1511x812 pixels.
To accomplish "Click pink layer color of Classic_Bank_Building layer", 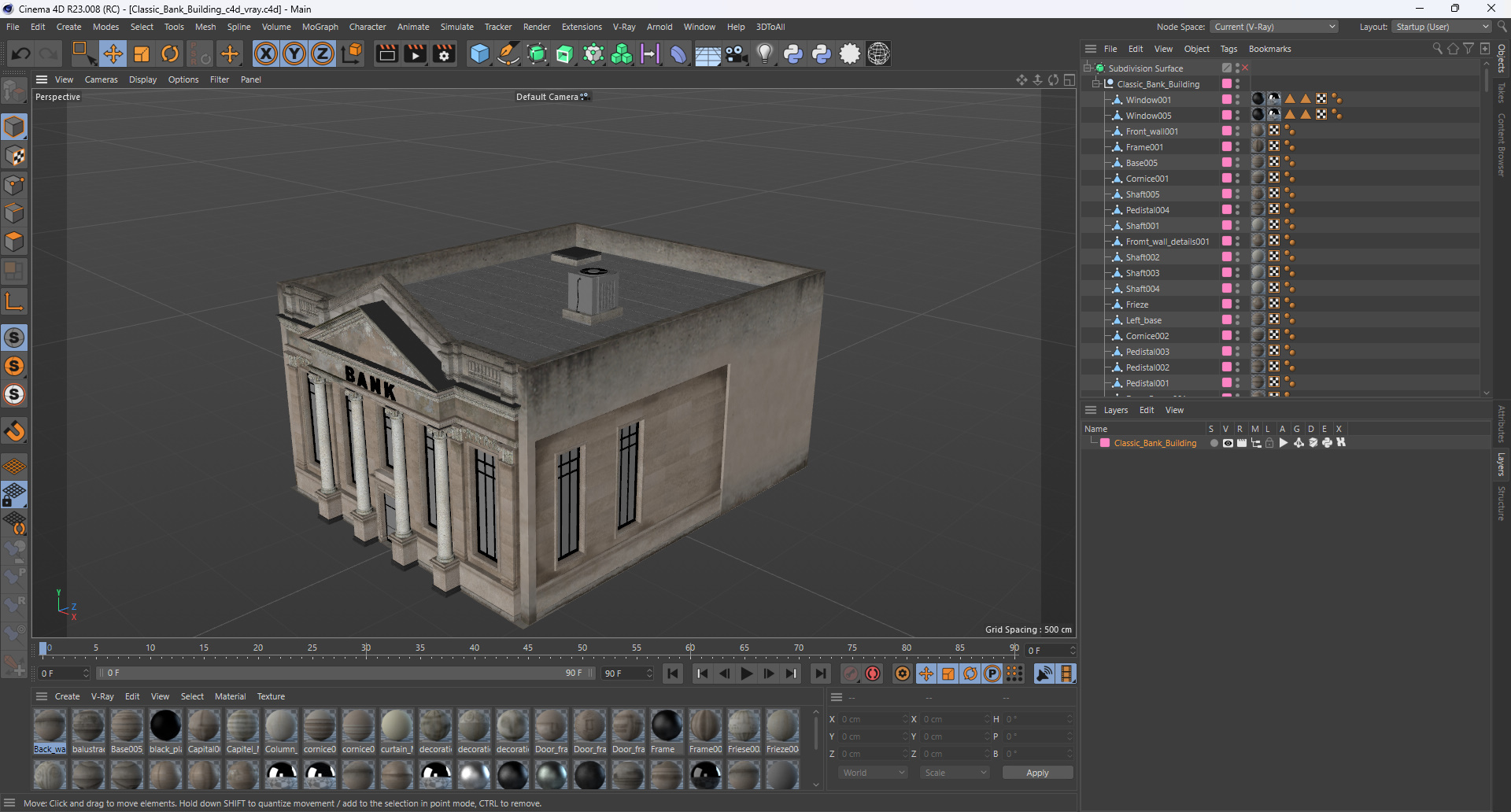I will 1105,443.
